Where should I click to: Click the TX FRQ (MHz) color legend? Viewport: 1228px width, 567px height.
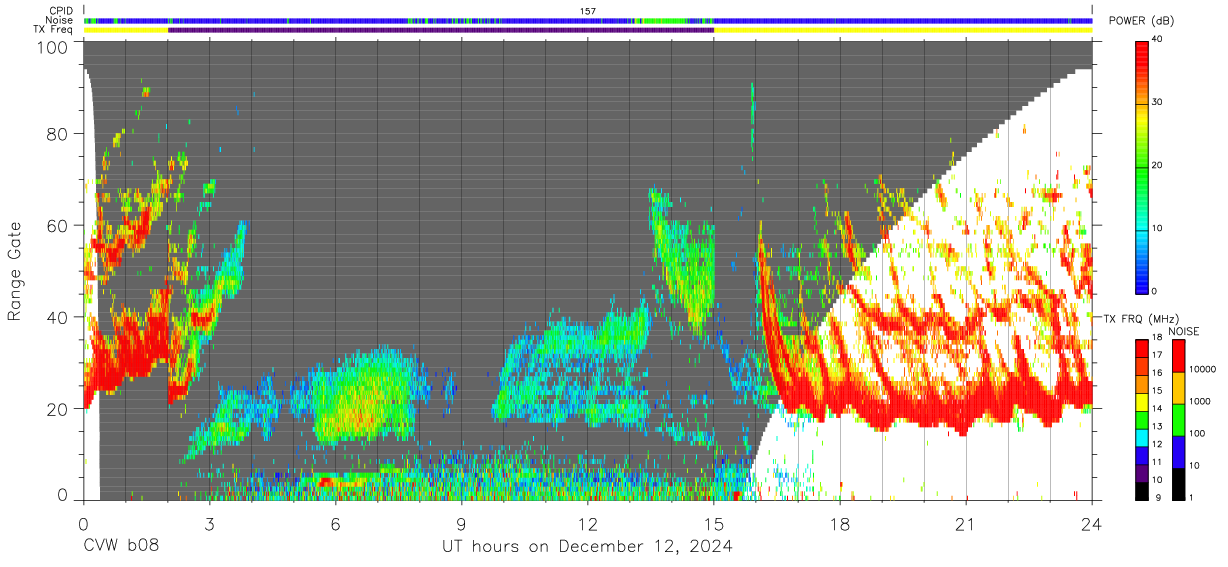(1142, 419)
